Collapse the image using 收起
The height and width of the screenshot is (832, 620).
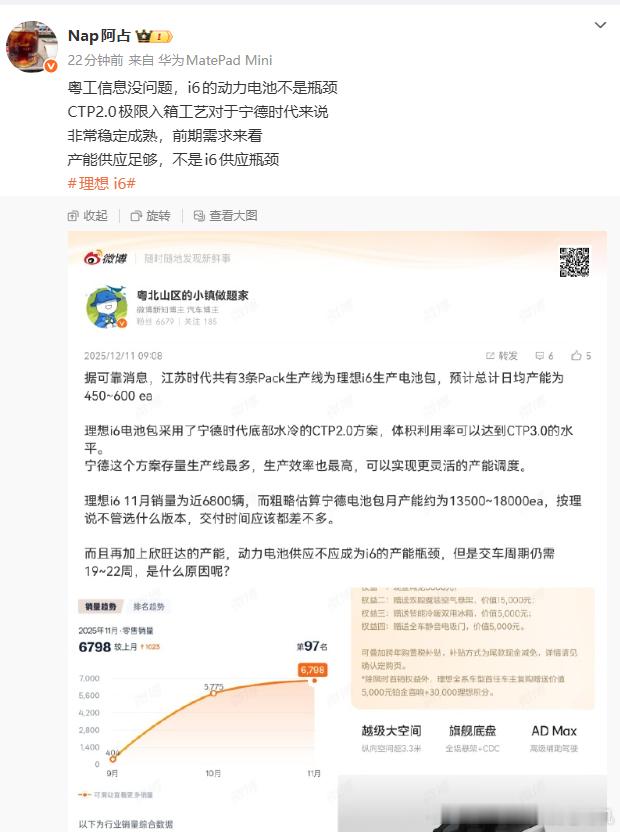pyautogui.click(x=88, y=215)
